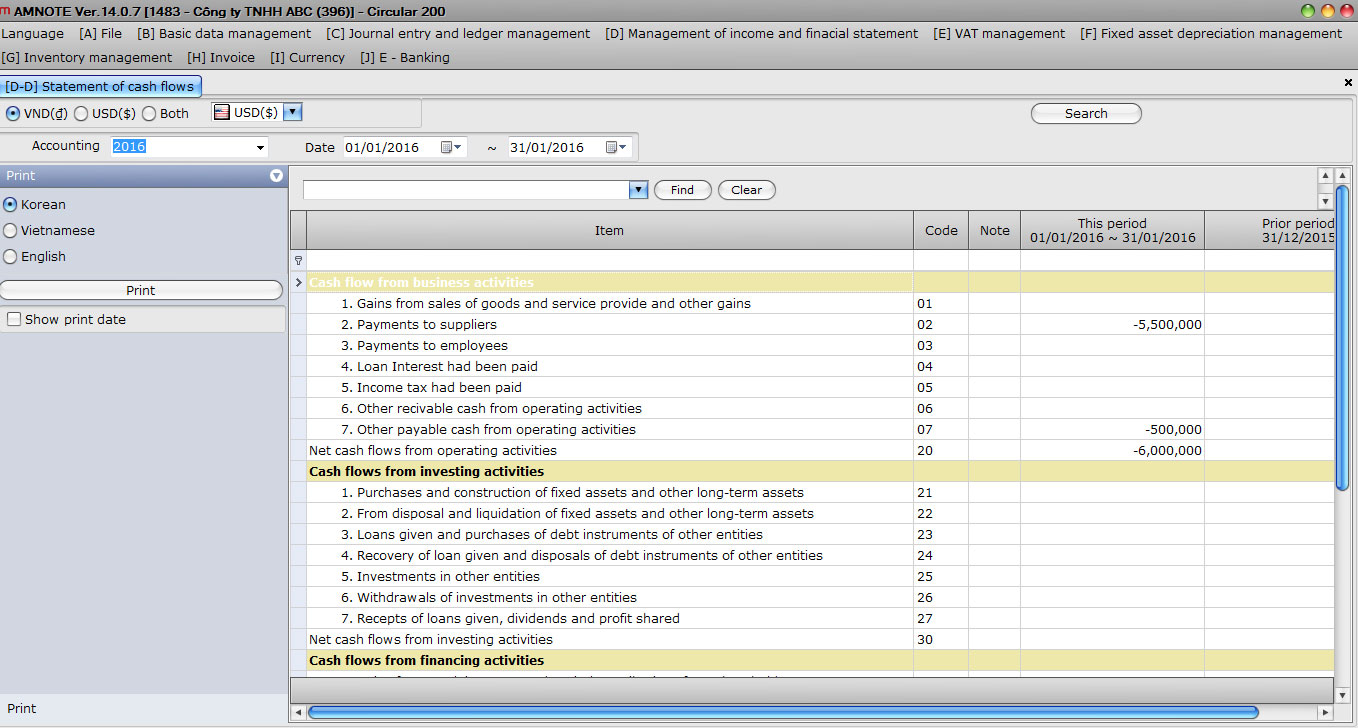
Task: Click the green window button at top right
Action: [1308, 11]
